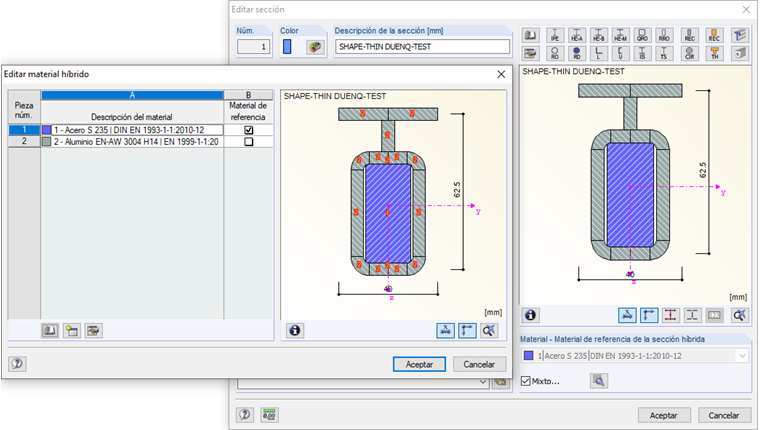The height and width of the screenshot is (430, 760).
Task: Open info button in hybrid material preview
Action: pos(295,331)
